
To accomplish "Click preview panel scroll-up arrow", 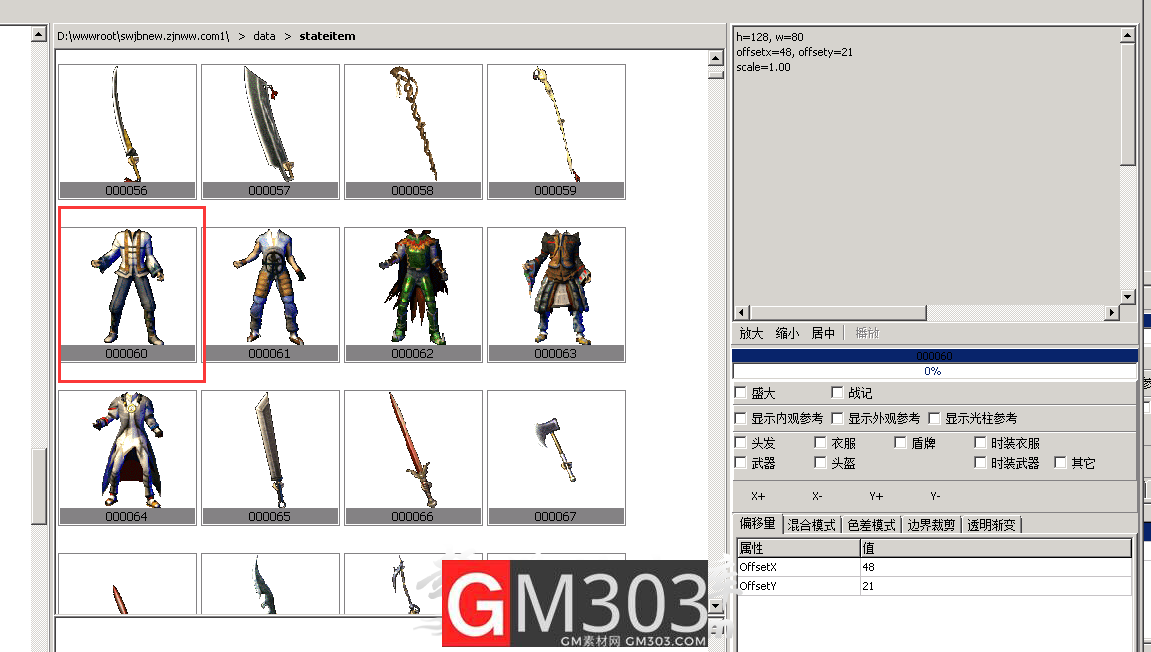I will click(x=1128, y=35).
